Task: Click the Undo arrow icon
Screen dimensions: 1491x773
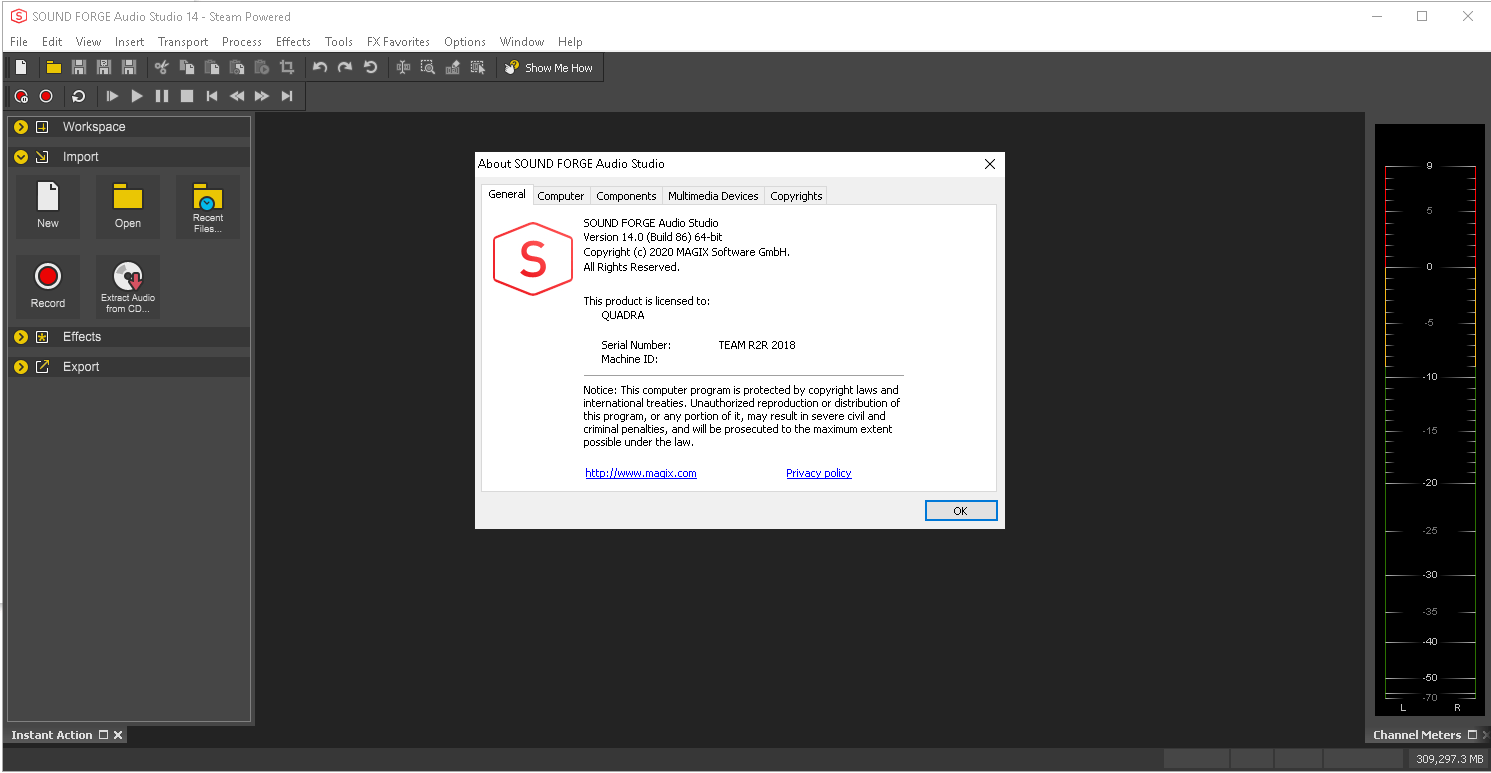Action: tap(320, 67)
